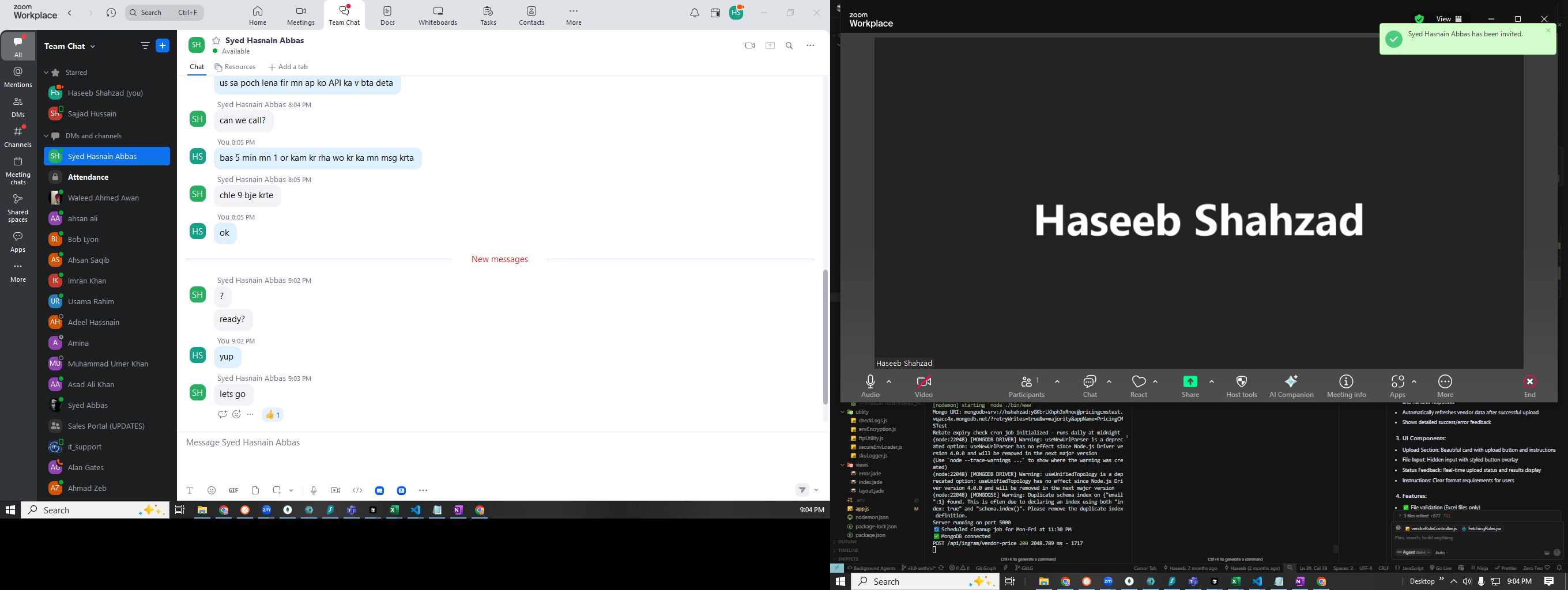The image size is (1568, 590).
Task: Open Contacts from top navigation
Action: (532, 16)
